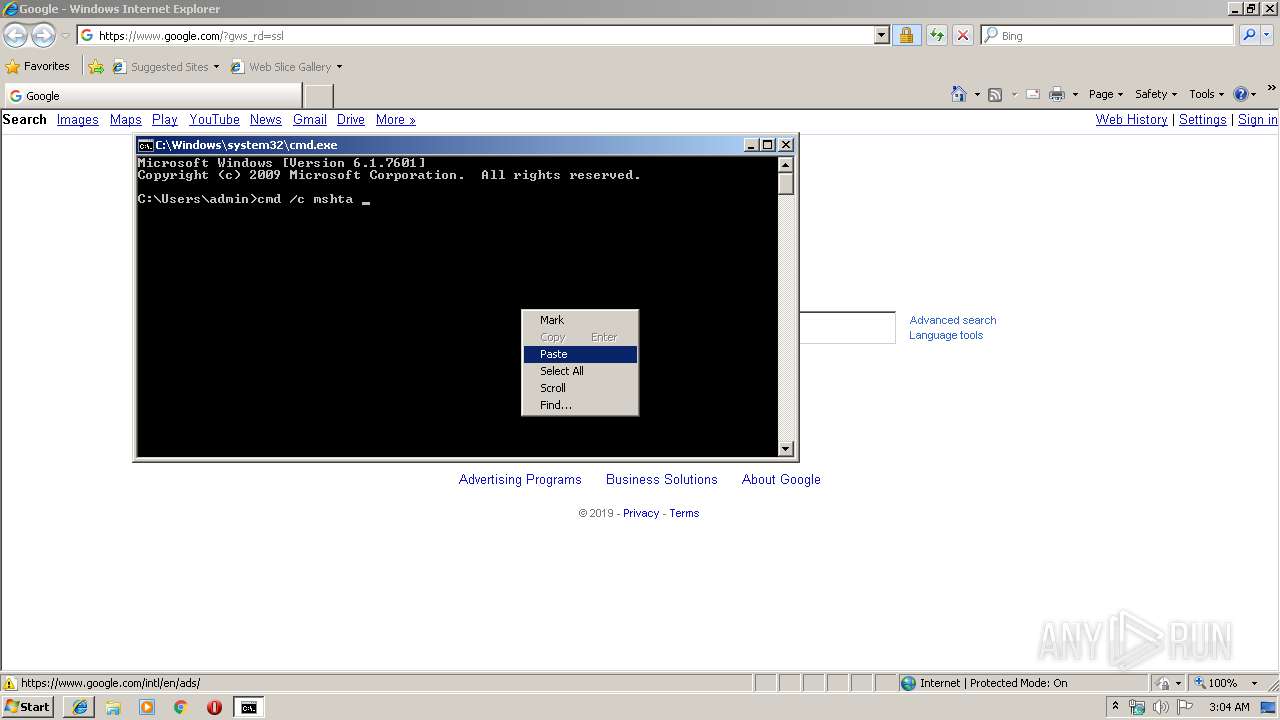This screenshot has height=720, width=1280.
Task: Click the cmd window title bar icon
Action: point(145,145)
